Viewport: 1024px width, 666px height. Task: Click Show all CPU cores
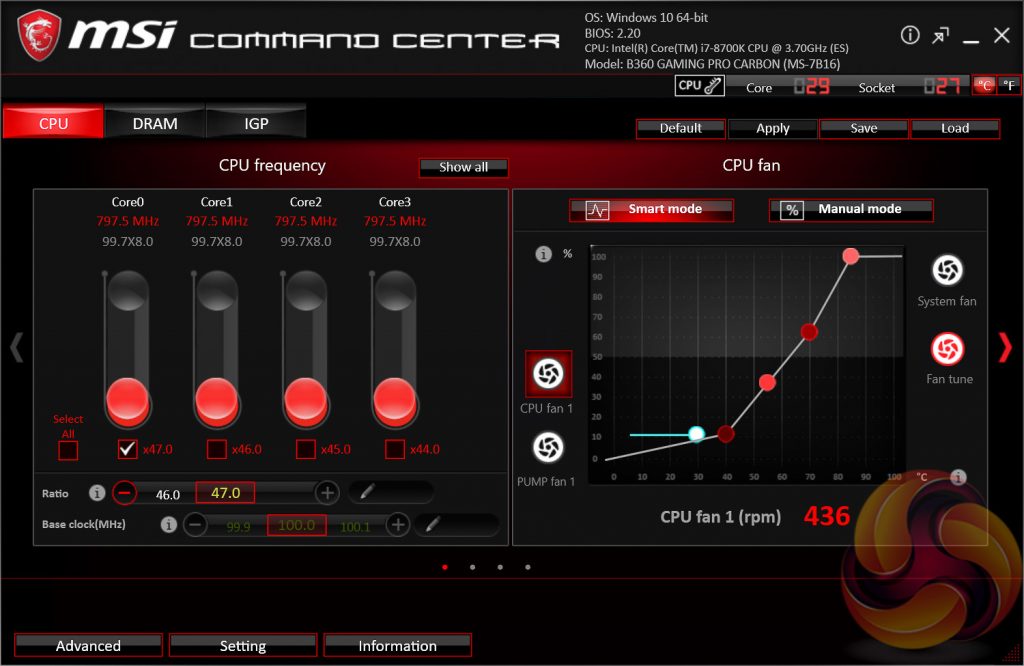(x=463, y=167)
